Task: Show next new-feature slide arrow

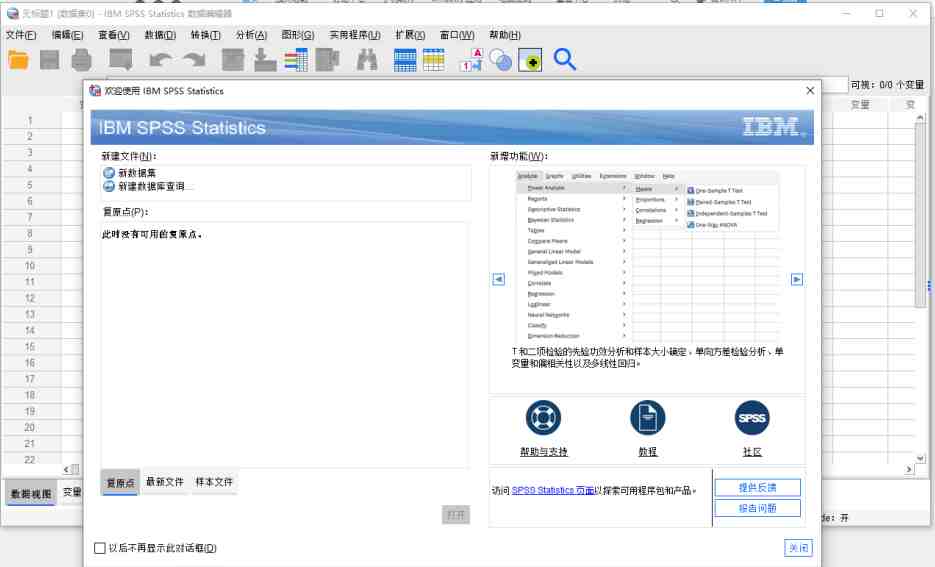Action: (x=797, y=279)
